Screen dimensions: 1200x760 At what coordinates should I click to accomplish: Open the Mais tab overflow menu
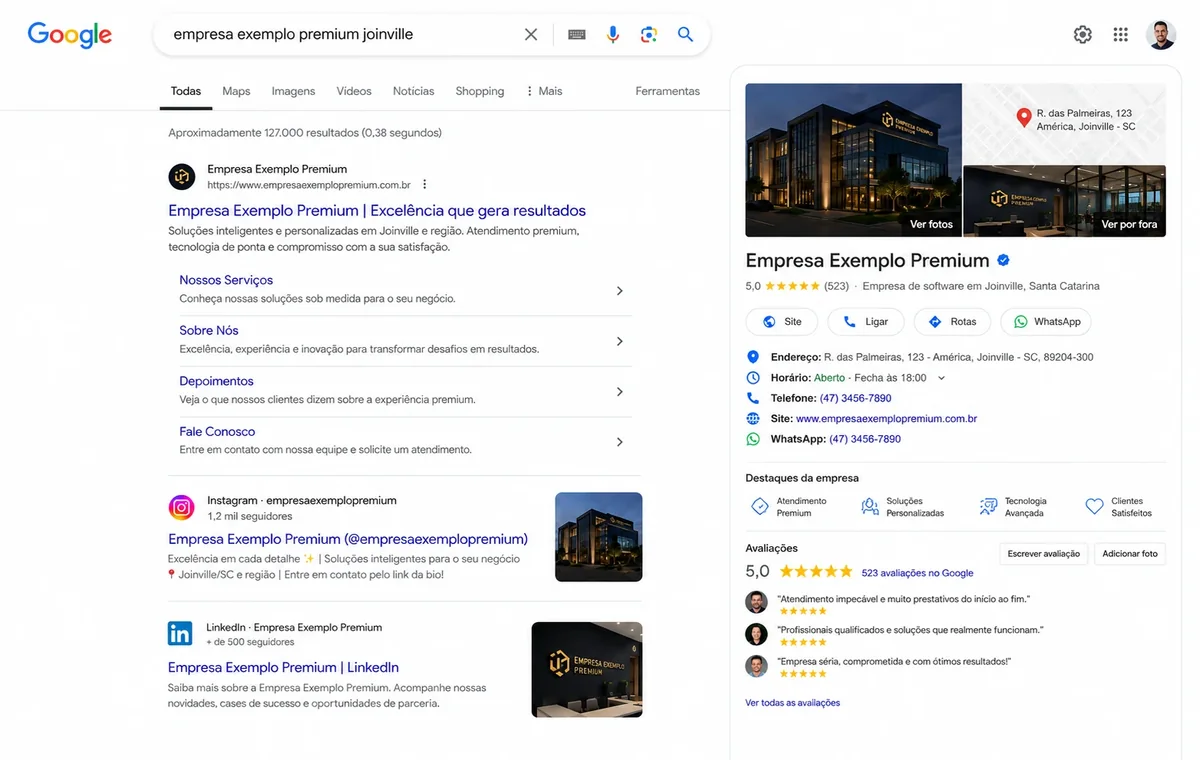(544, 91)
